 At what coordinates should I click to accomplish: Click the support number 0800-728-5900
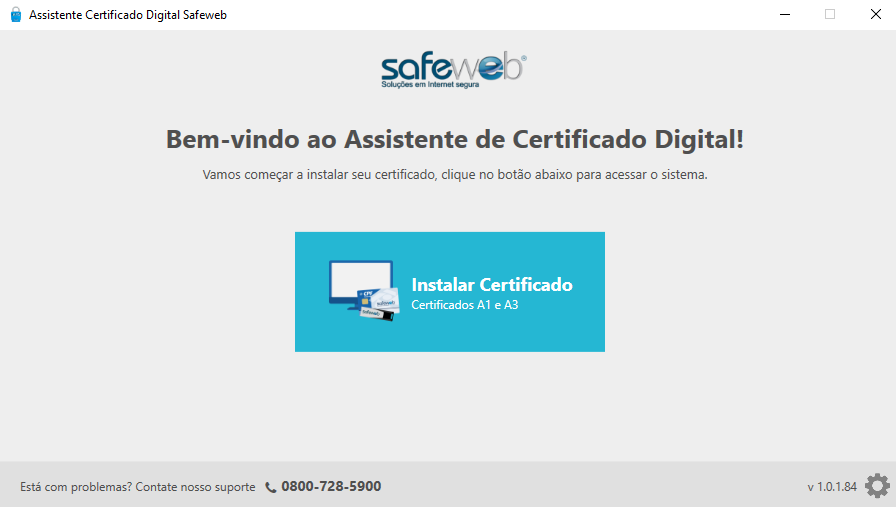[x=331, y=486]
